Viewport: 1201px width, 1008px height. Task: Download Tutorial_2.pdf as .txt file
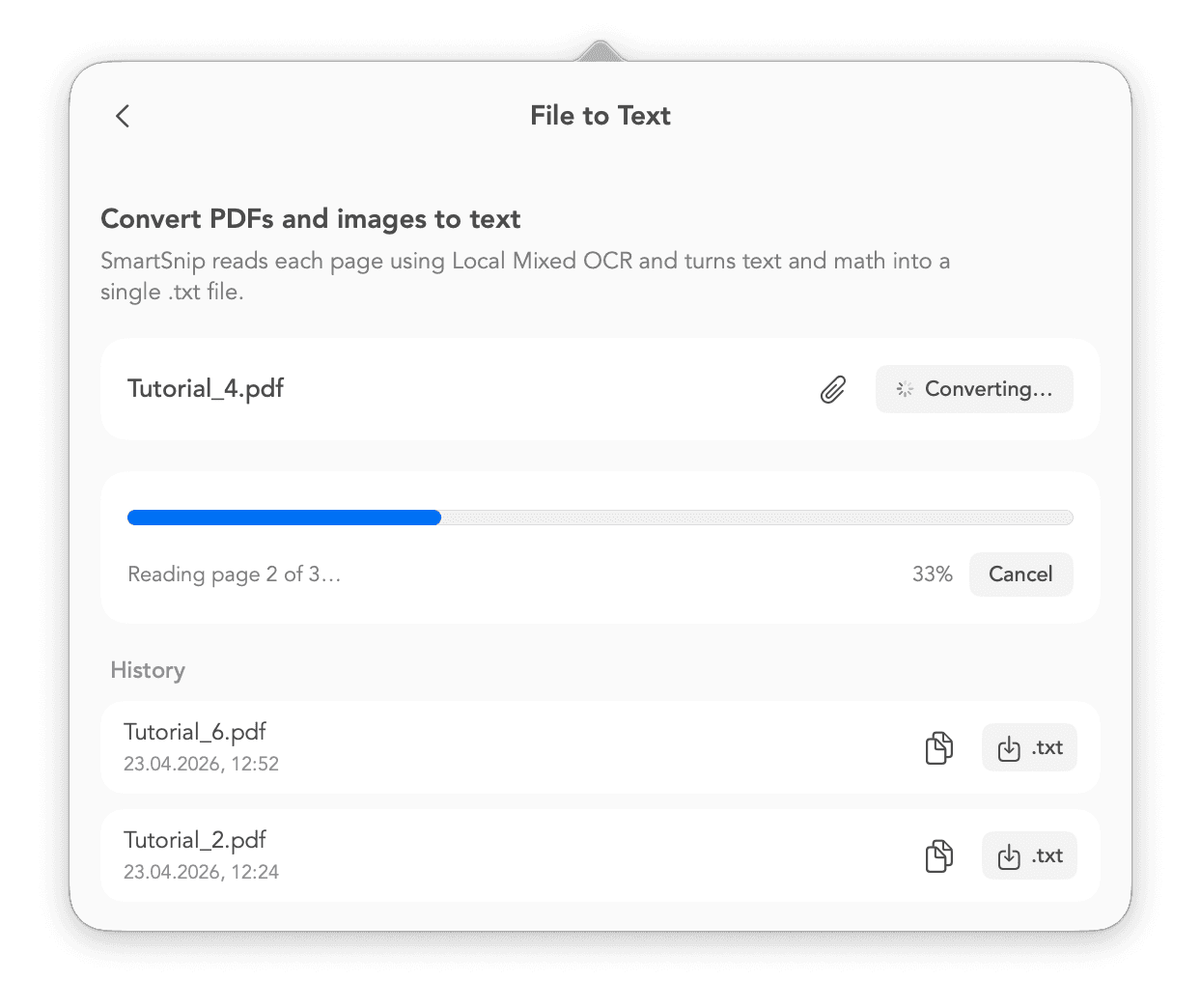(x=1029, y=855)
